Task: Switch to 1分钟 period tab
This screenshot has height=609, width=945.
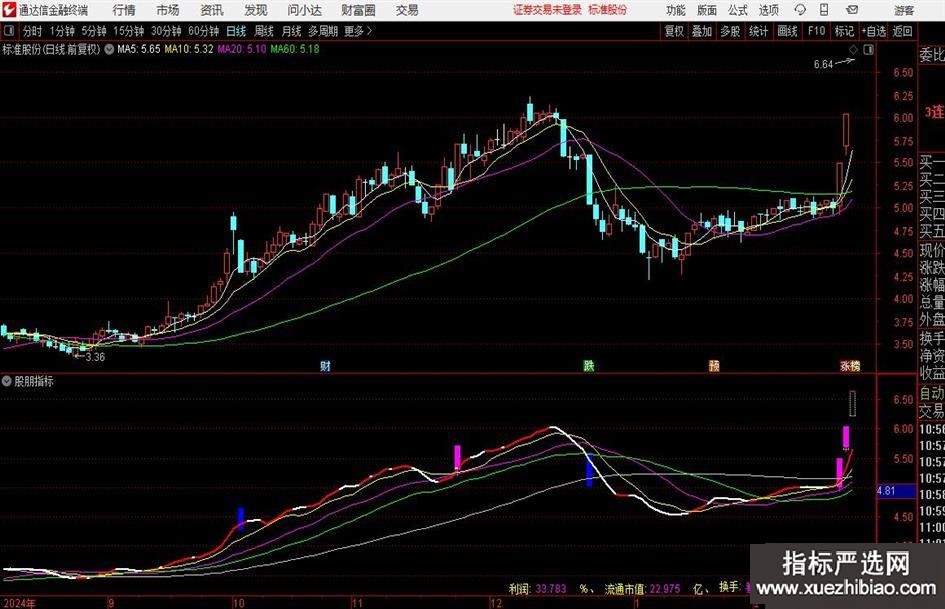Action: coord(62,31)
